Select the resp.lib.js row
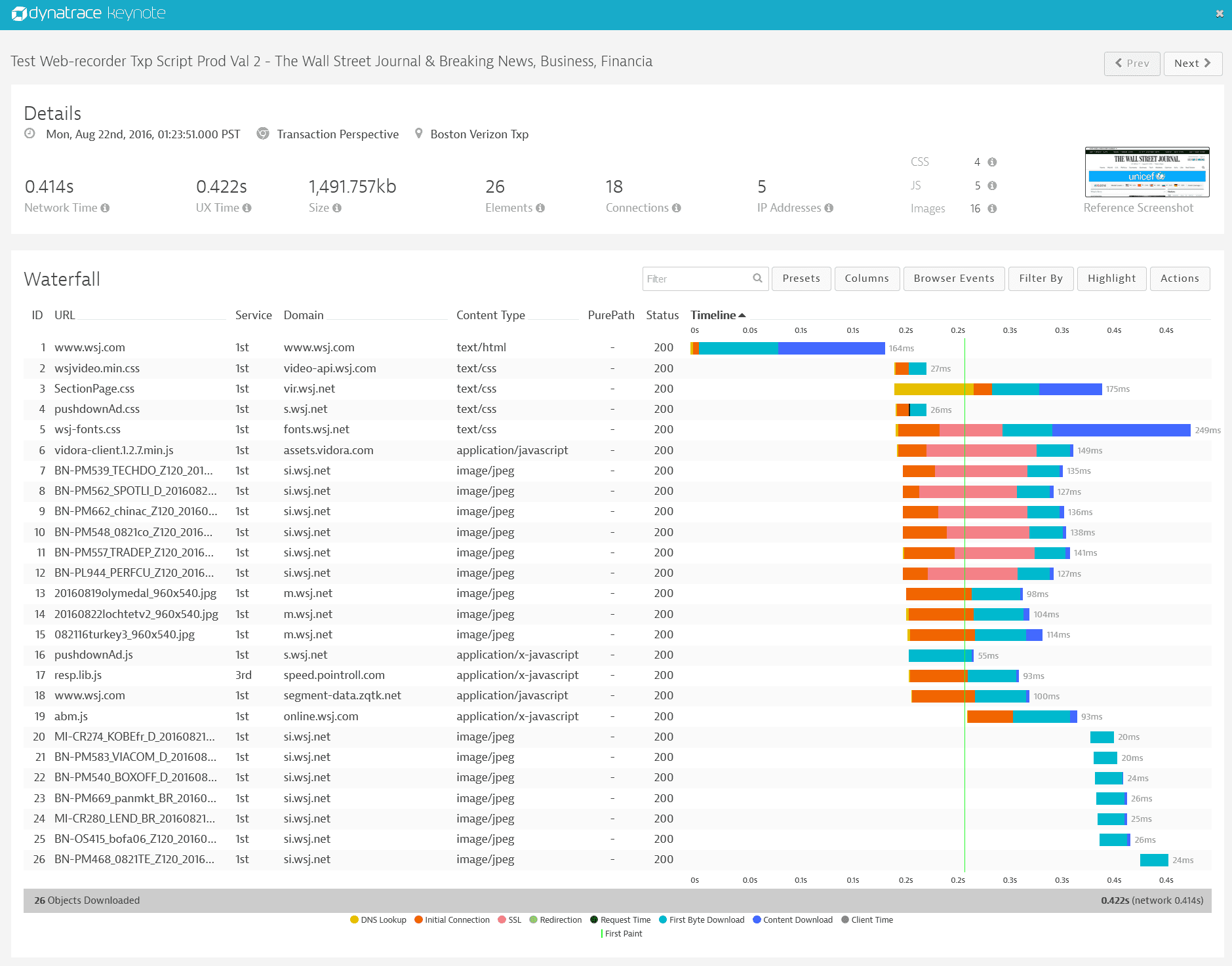The width and height of the screenshot is (1232, 966). [x=617, y=675]
